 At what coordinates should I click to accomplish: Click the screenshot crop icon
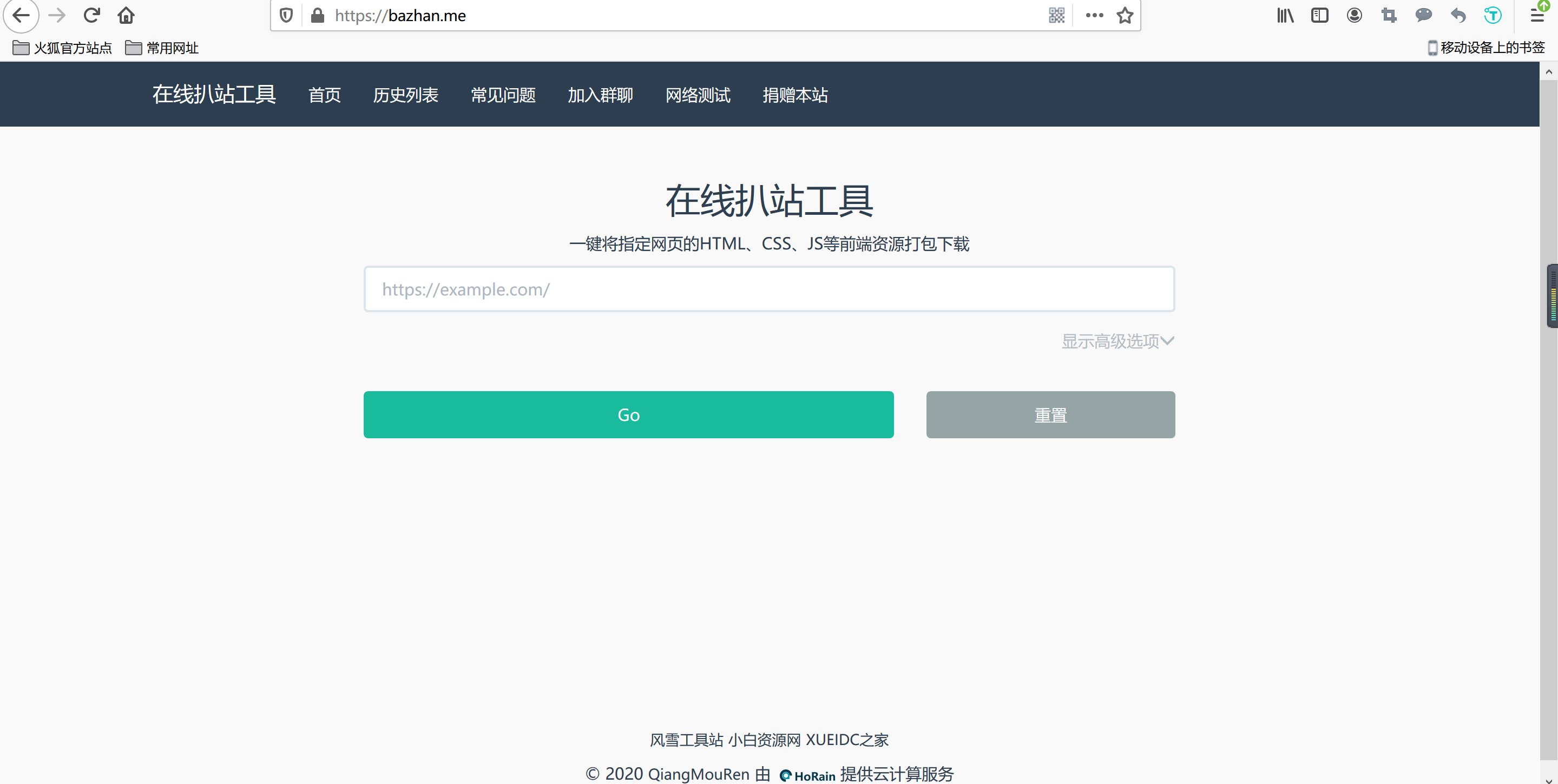point(1389,15)
